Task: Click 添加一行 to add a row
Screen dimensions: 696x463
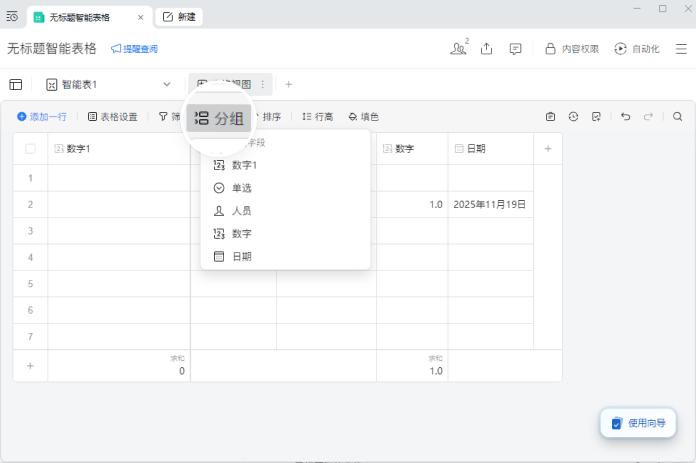Action: pyautogui.click(x=42, y=117)
